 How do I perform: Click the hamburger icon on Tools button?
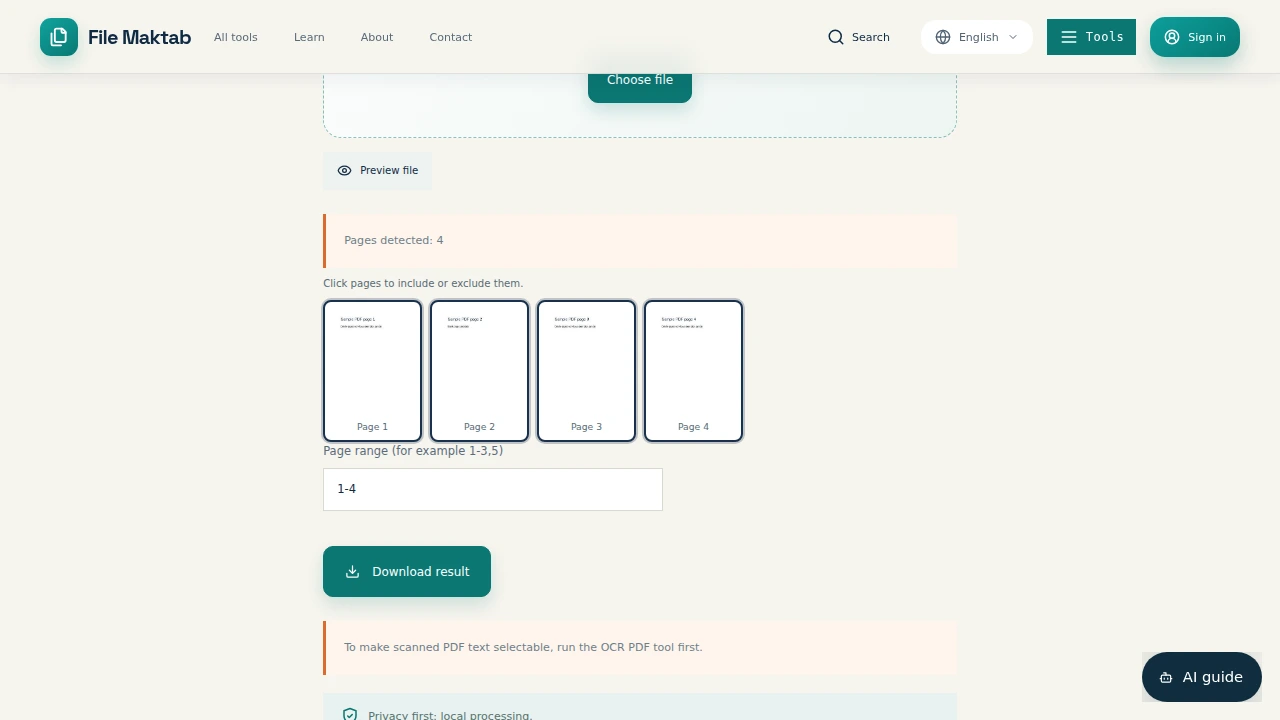(1069, 37)
